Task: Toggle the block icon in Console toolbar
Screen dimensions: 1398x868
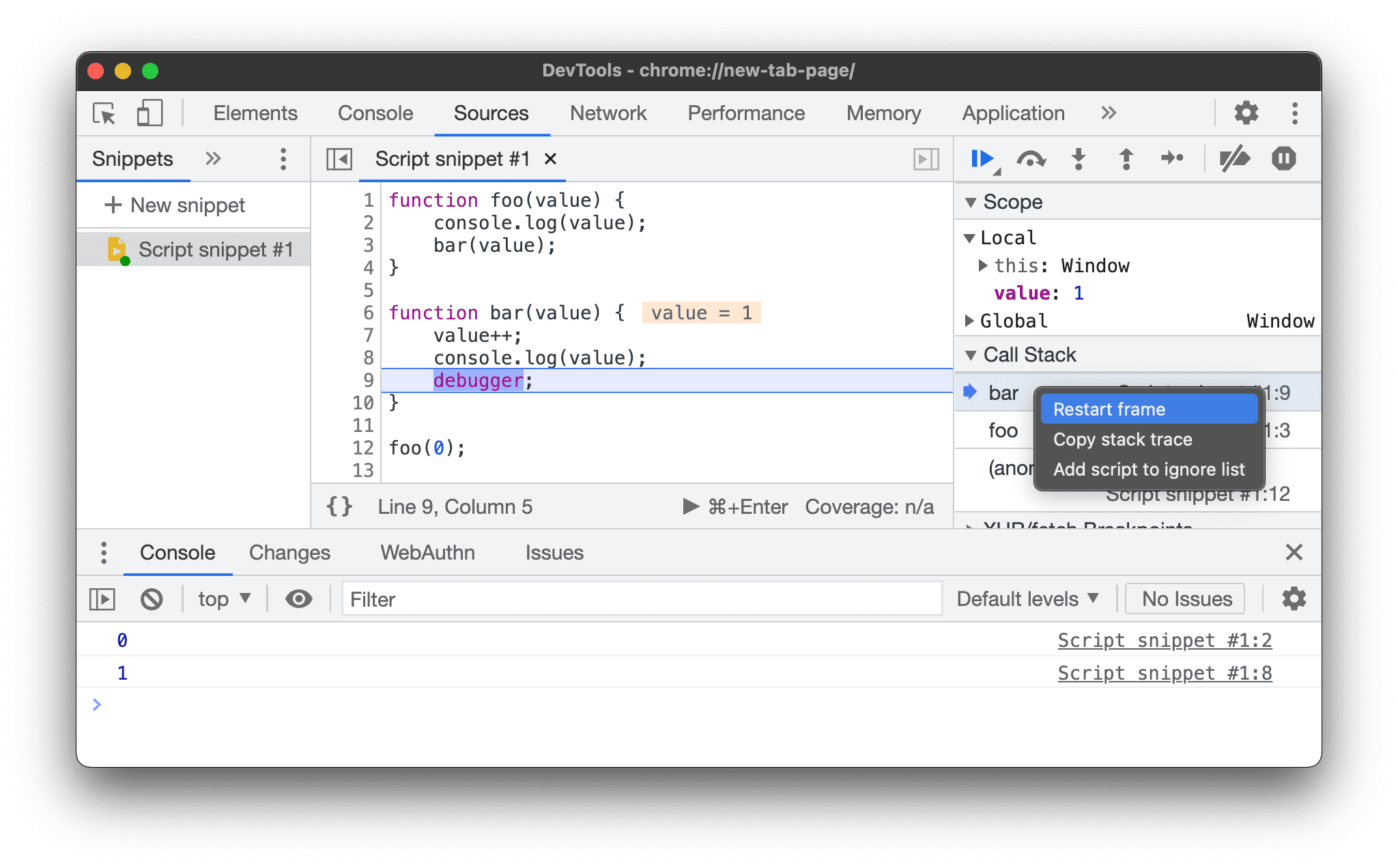Action: (151, 598)
